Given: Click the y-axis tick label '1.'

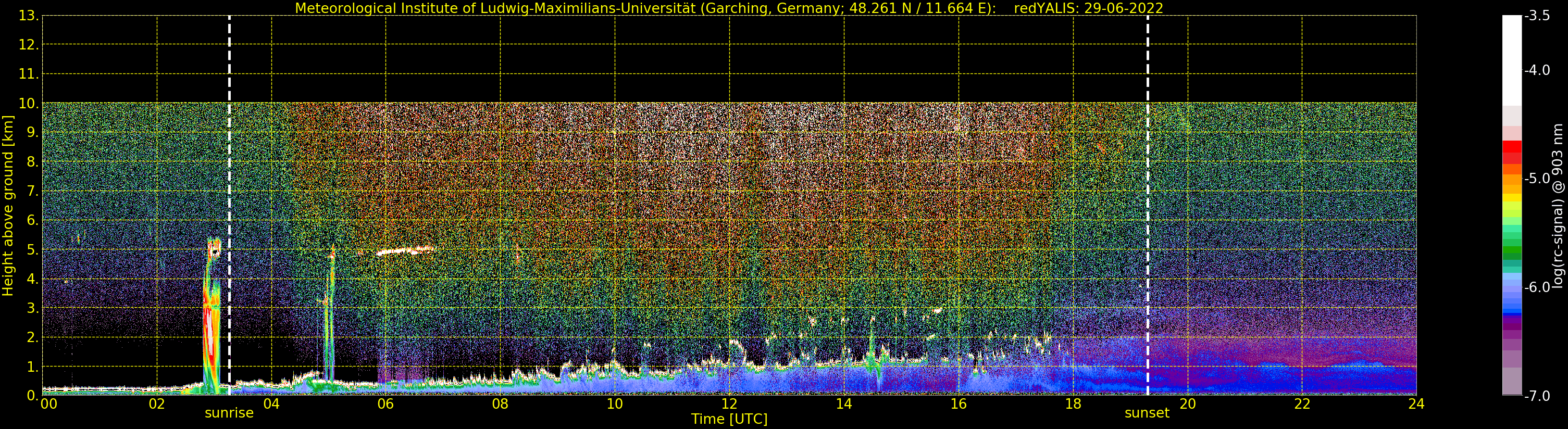Looking at the screenshot, I should (x=32, y=367).
